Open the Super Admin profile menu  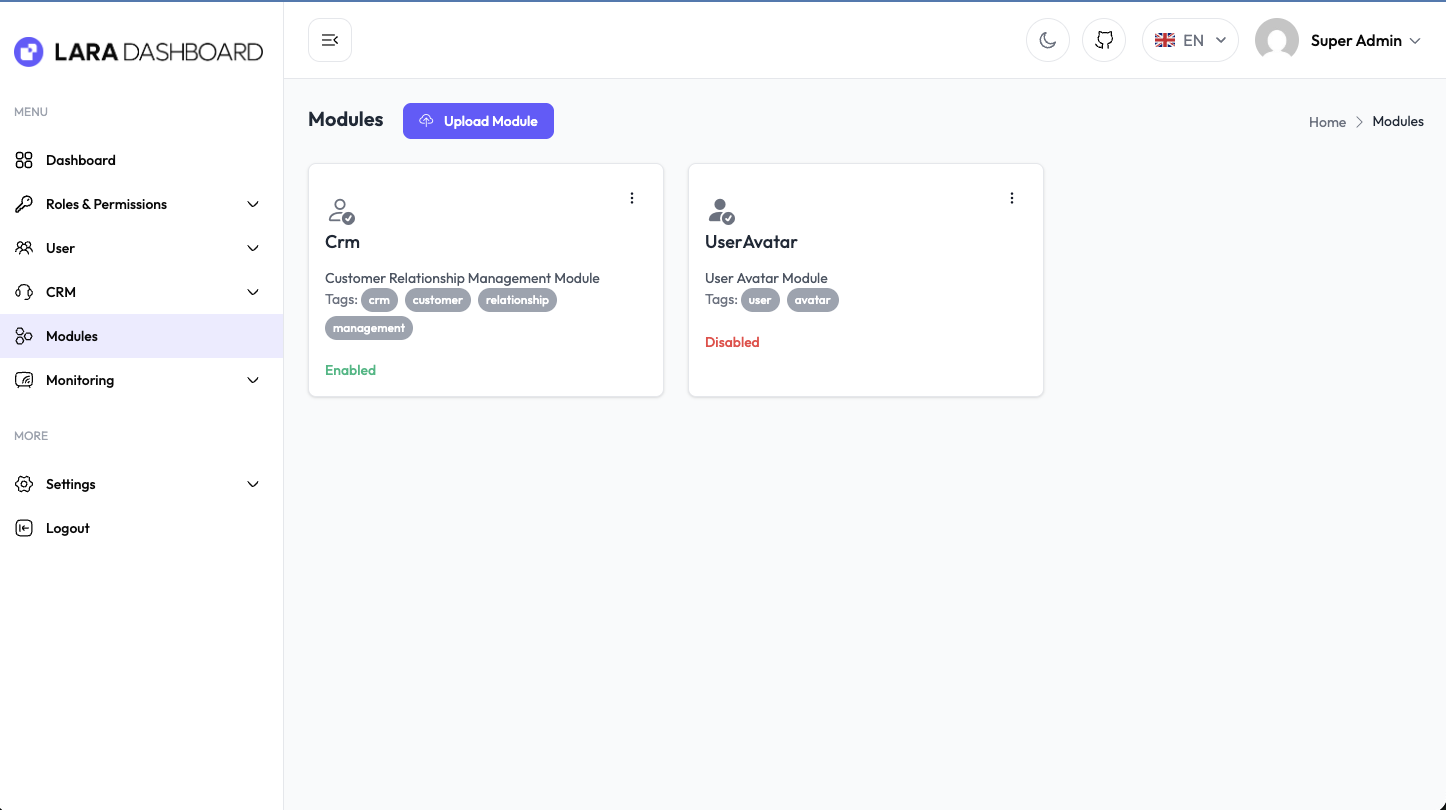click(1365, 41)
